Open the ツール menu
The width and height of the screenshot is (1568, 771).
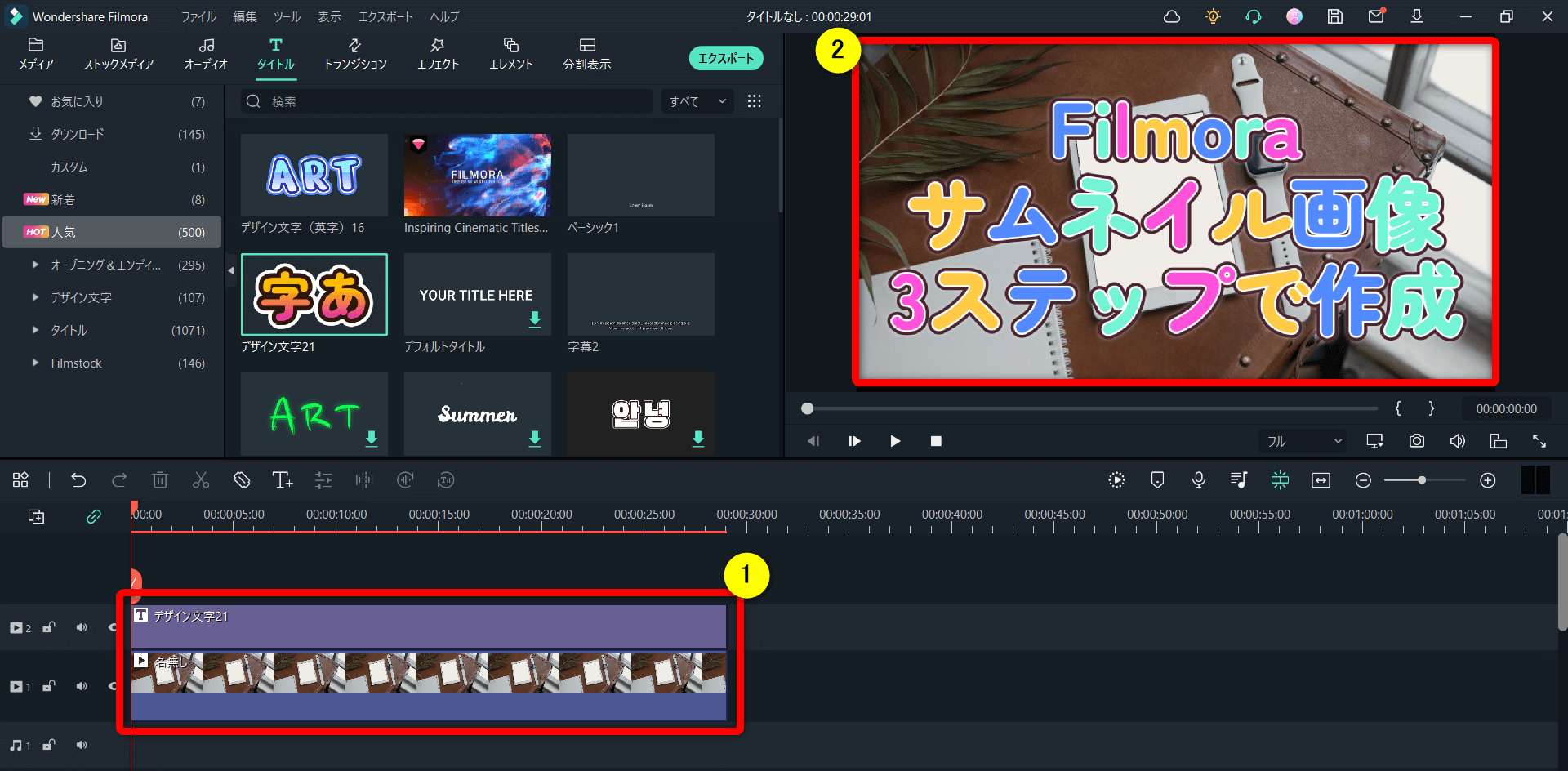pyautogui.click(x=287, y=16)
